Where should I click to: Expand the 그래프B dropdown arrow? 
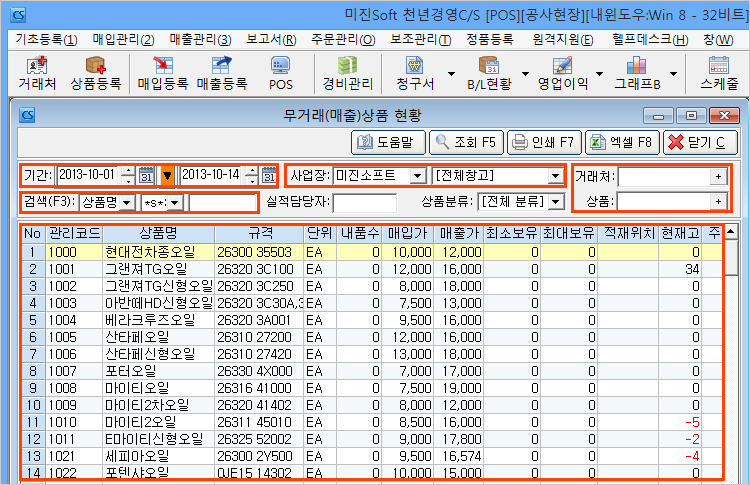(673, 74)
